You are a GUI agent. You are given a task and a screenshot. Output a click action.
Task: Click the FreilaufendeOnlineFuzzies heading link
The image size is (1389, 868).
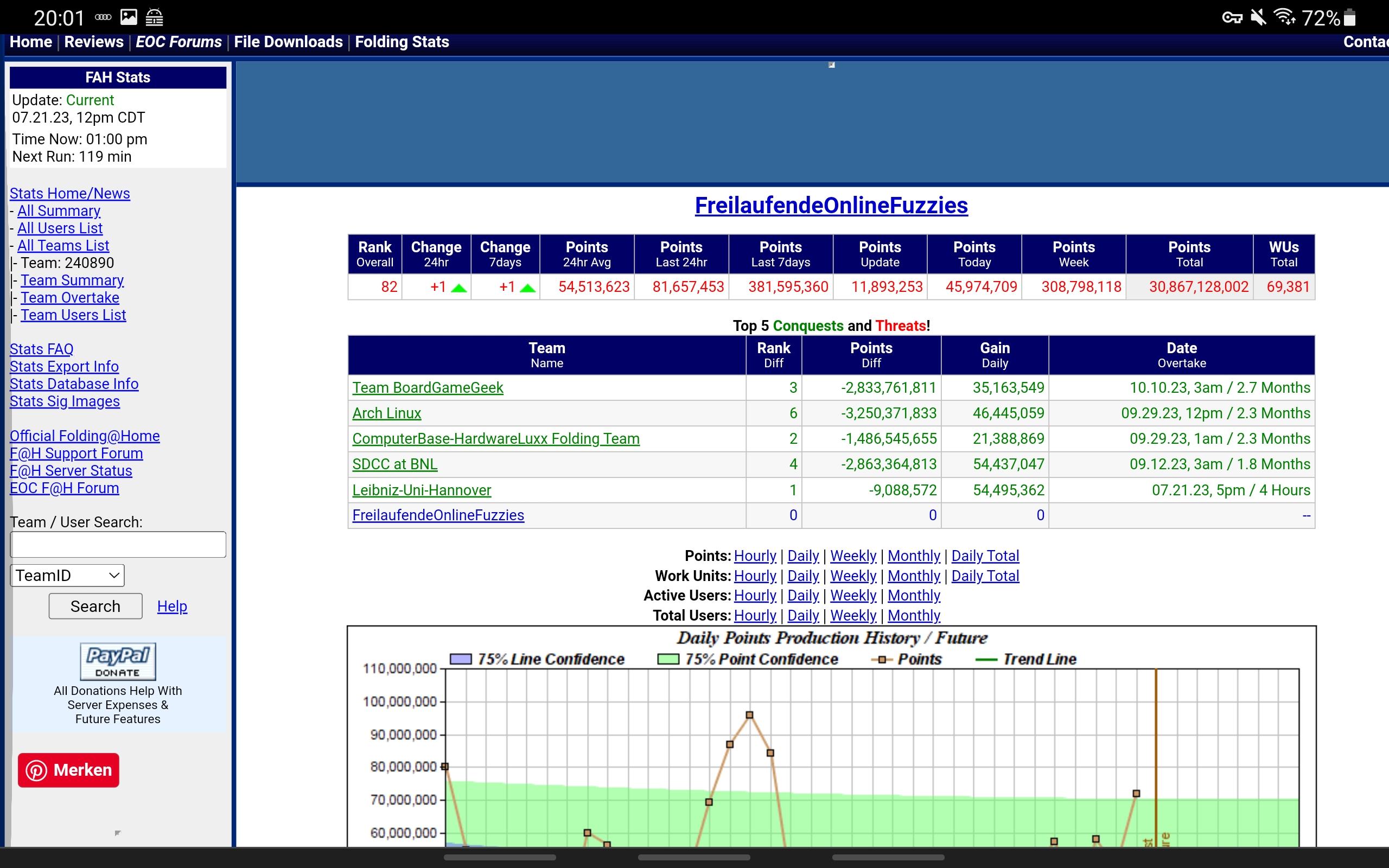click(x=831, y=206)
